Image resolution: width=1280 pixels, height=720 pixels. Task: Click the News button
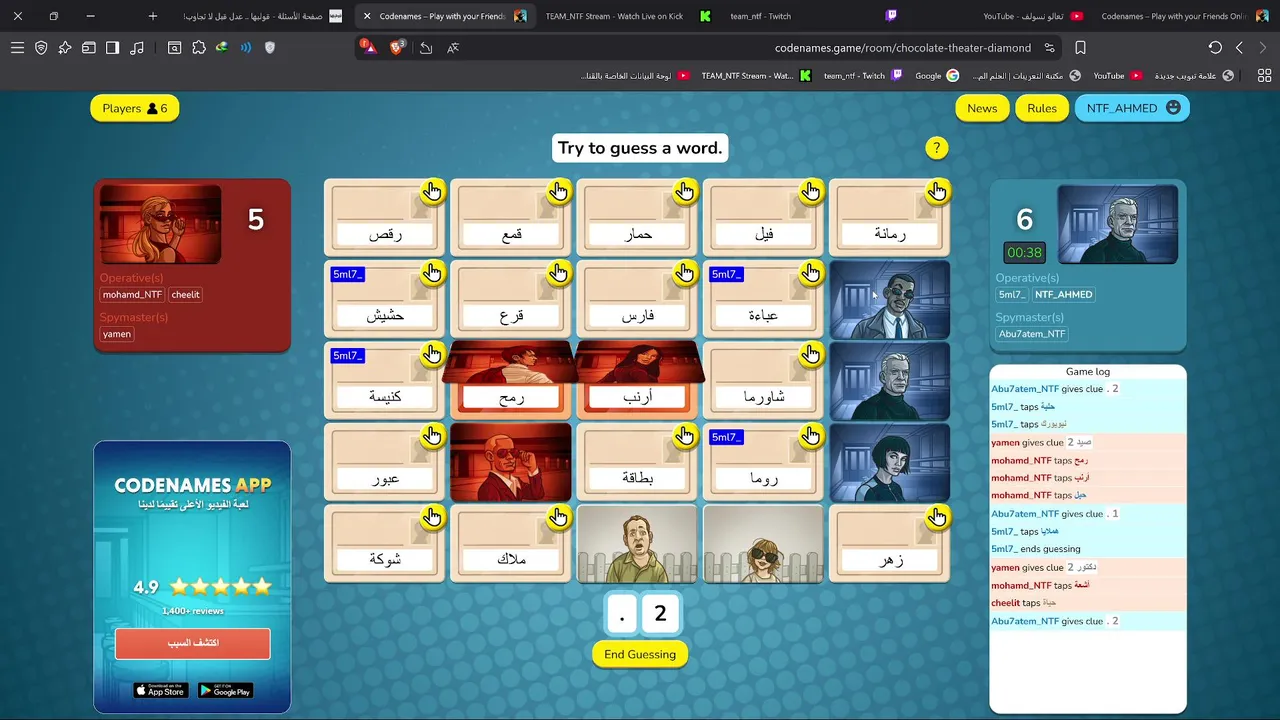tap(982, 108)
